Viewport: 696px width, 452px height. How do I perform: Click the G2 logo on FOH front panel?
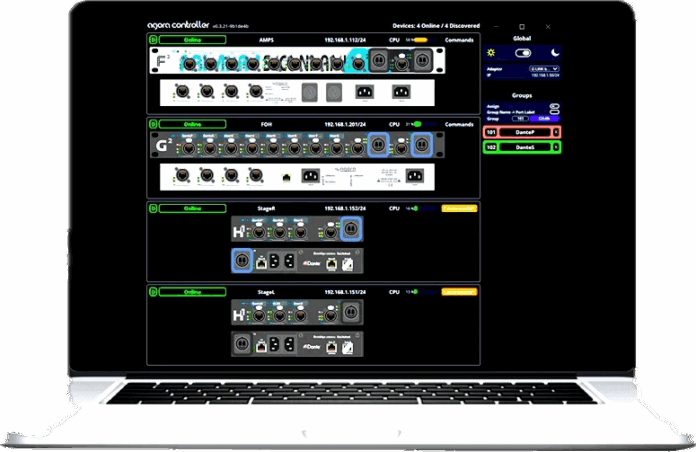pos(163,145)
